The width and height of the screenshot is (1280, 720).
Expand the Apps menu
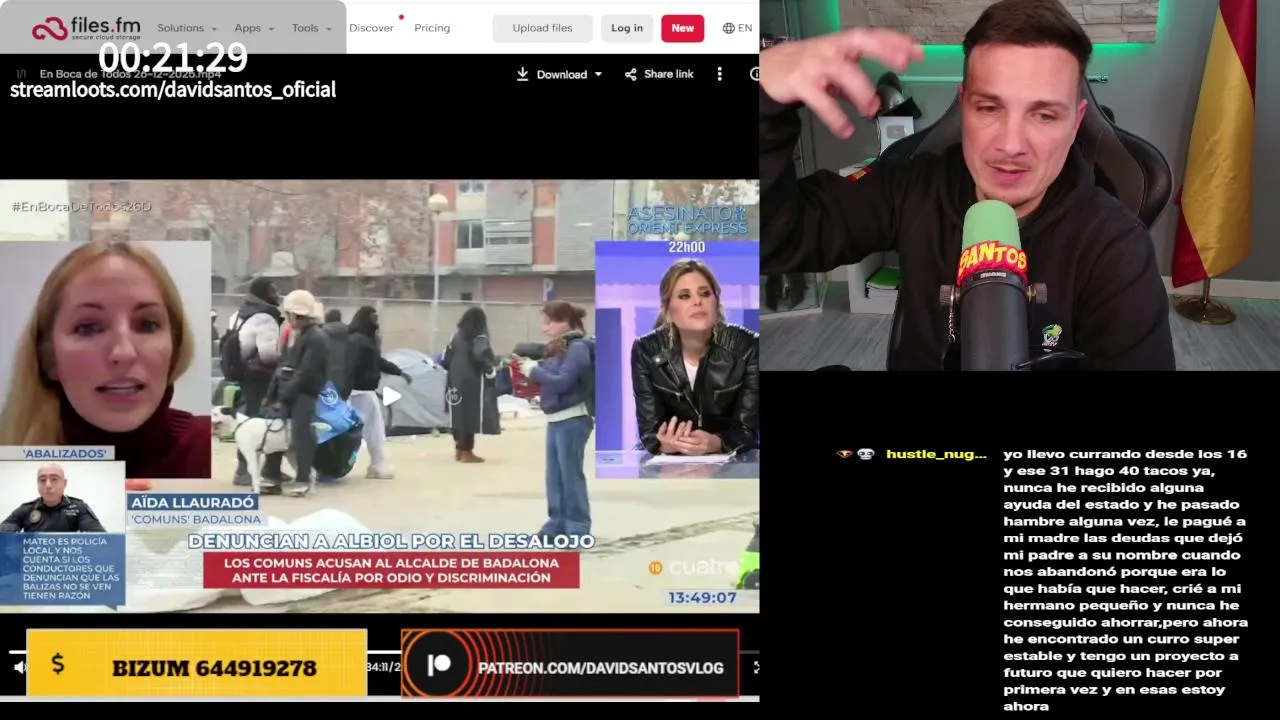coord(254,28)
